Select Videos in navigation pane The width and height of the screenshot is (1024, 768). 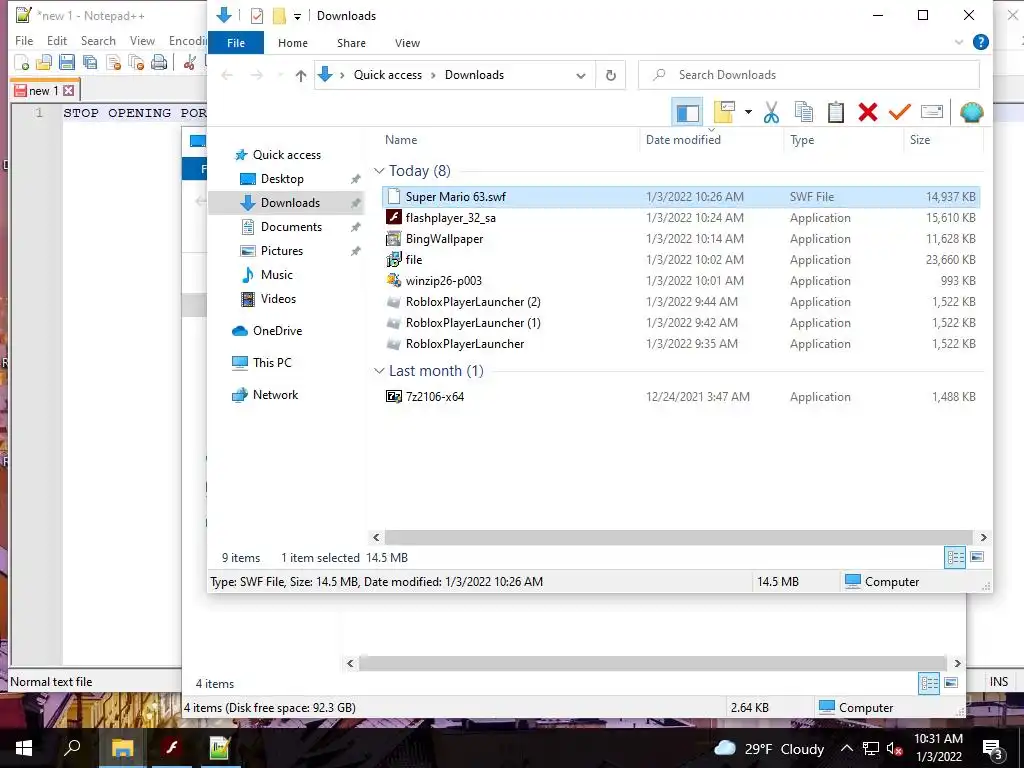coord(278,299)
